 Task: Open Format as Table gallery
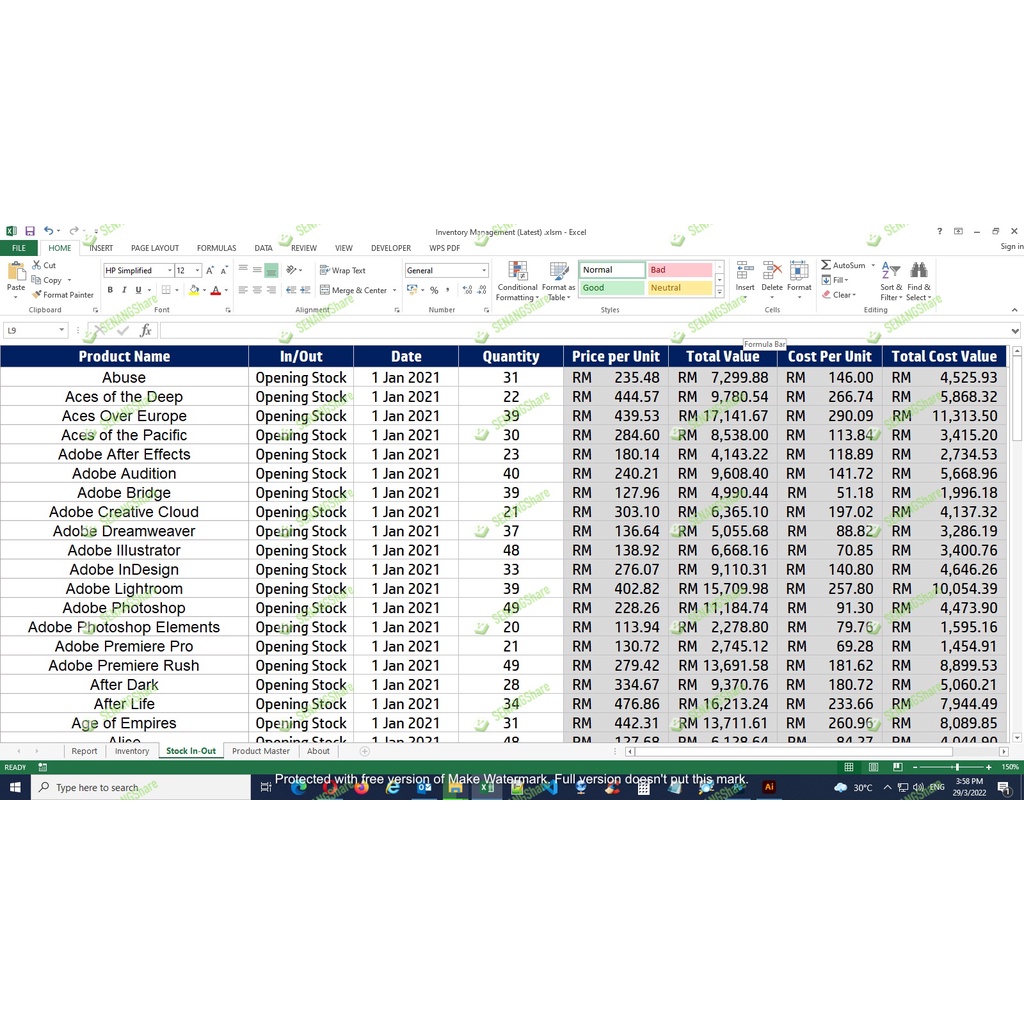pyautogui.click(x=558, y=272)
